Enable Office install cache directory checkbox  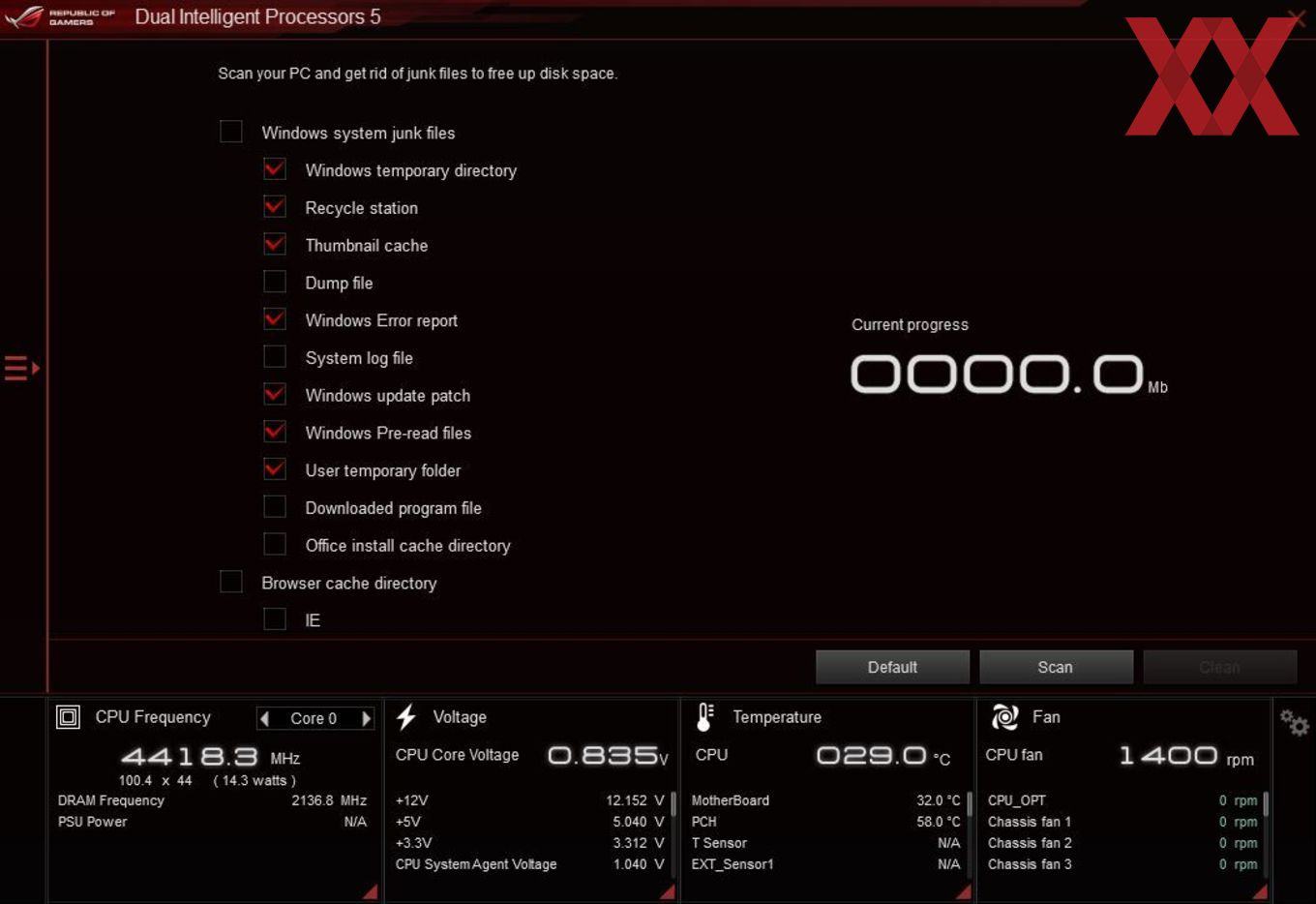275,544
